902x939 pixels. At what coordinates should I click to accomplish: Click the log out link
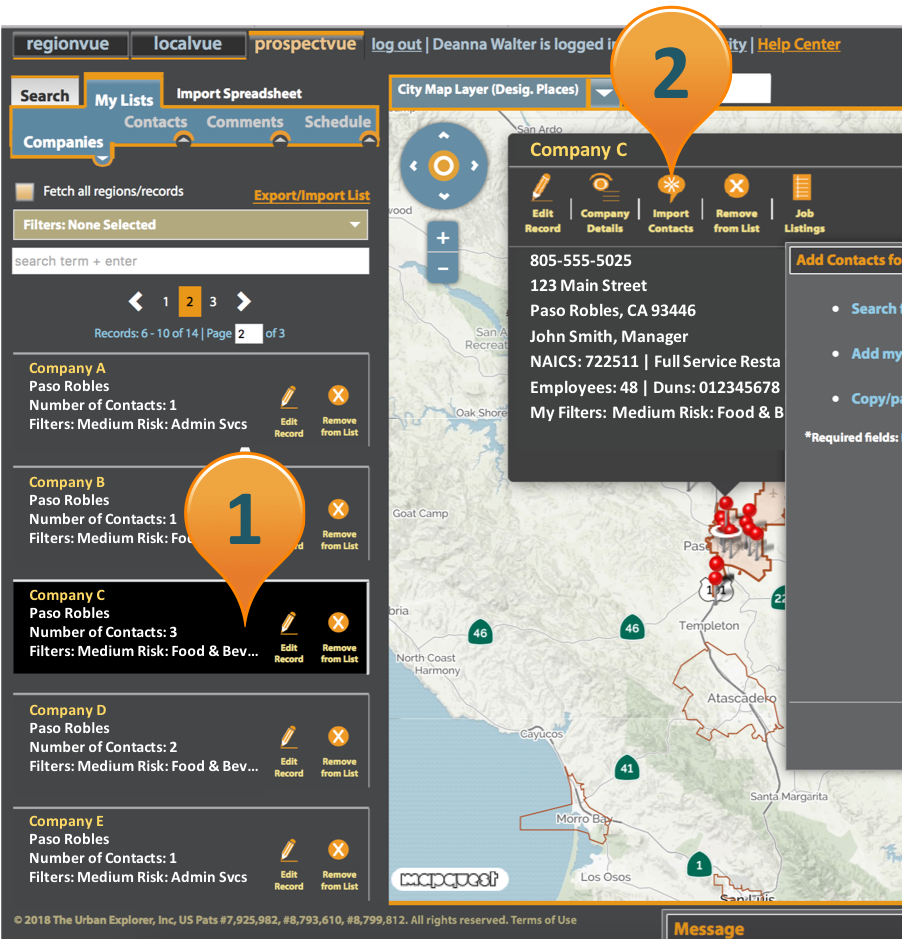point(396,44)
